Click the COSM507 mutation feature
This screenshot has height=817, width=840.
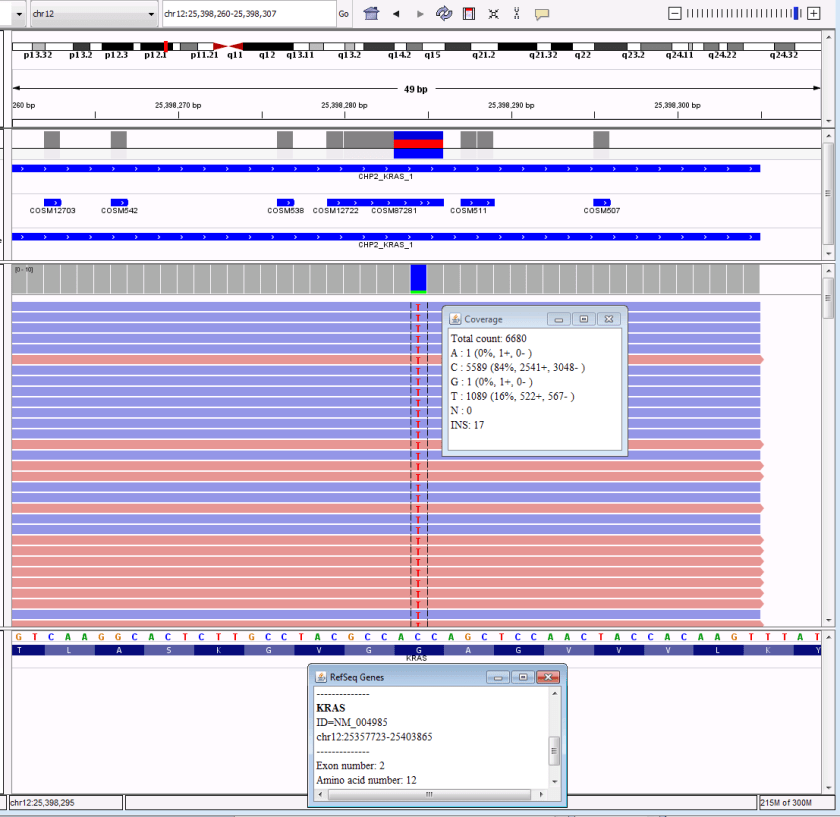pyautogui.click(x=601, y=203)
